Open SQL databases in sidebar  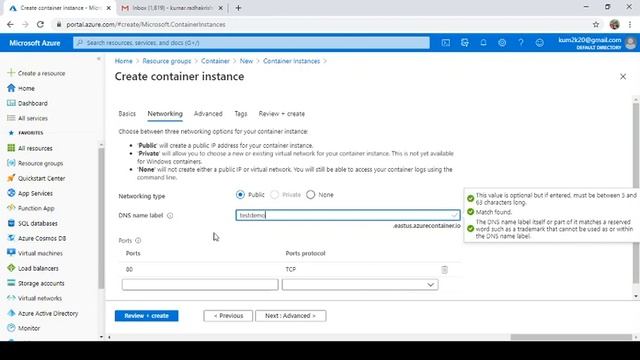pyautogui.click(x=38, y=223)
